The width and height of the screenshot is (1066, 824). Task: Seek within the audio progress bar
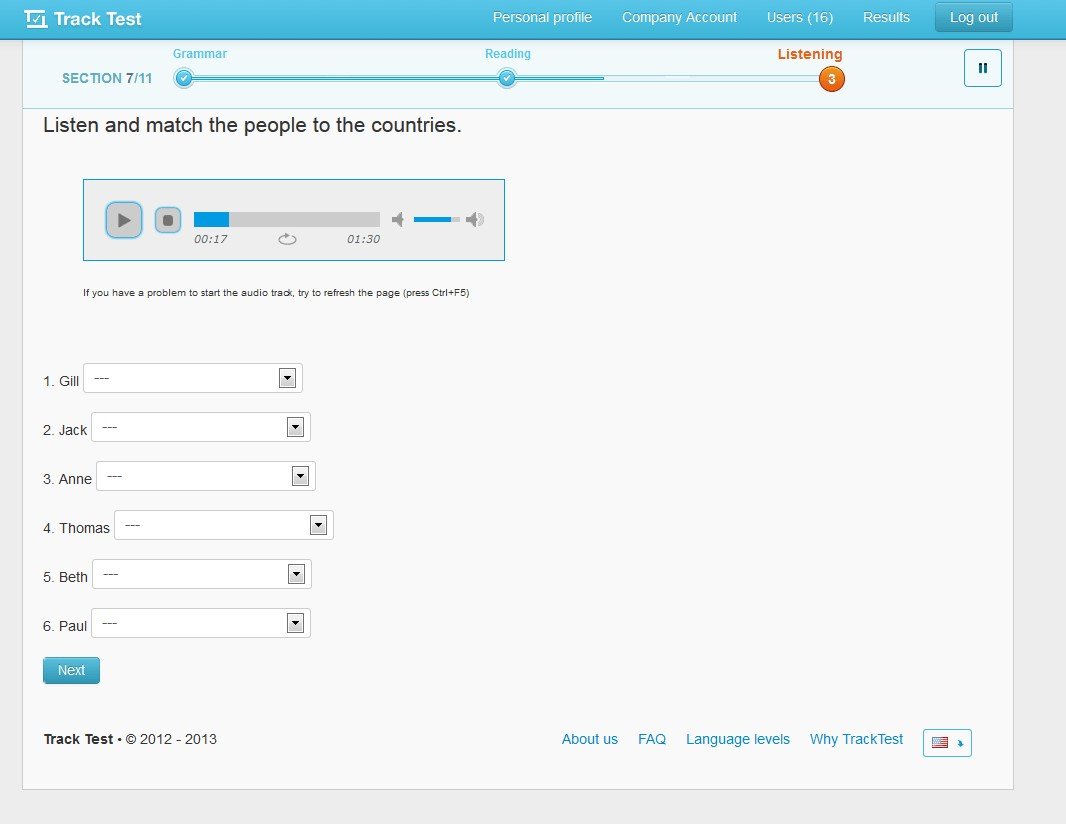pos(287,219)
